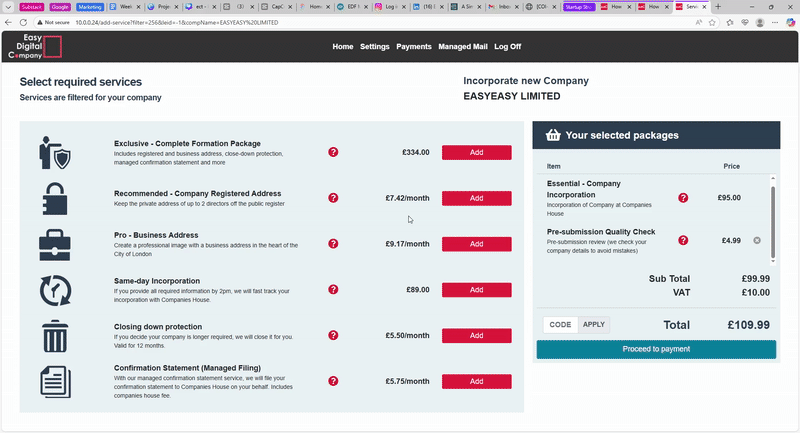Viewport: 800px width, 433px height.
Task: Go to Payments in navigation bar
Action: point(413,46)
